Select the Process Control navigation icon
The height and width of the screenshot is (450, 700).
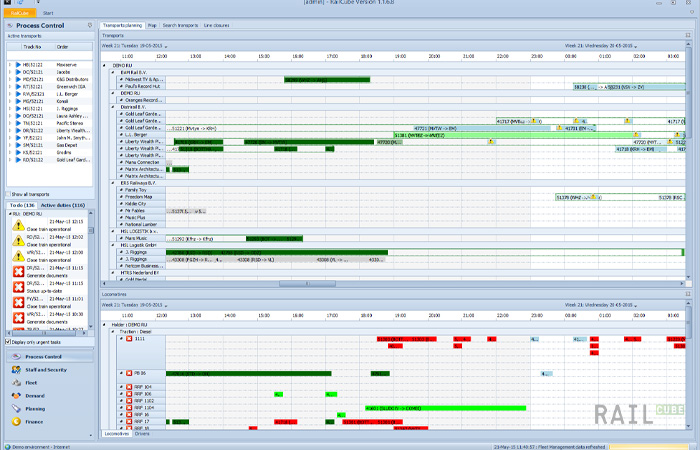pyautogui.click(x=17, y=357)
